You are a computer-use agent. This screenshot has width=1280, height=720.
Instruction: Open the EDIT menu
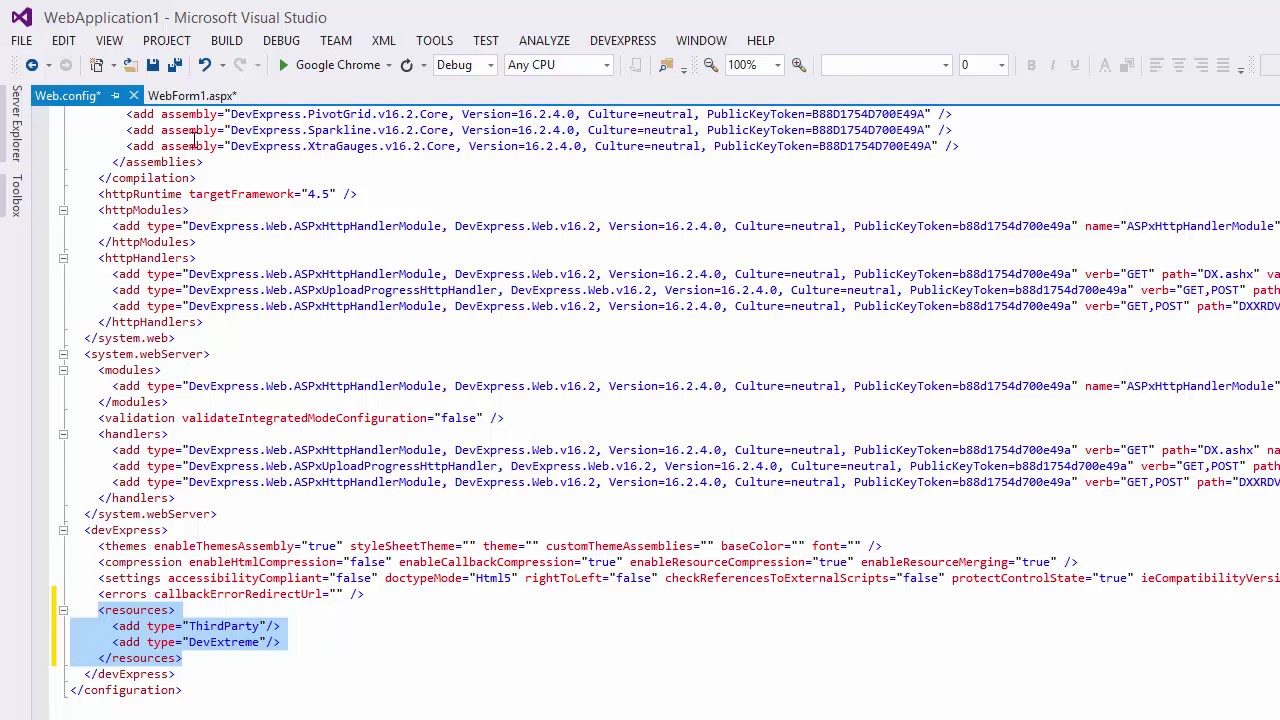63,41
